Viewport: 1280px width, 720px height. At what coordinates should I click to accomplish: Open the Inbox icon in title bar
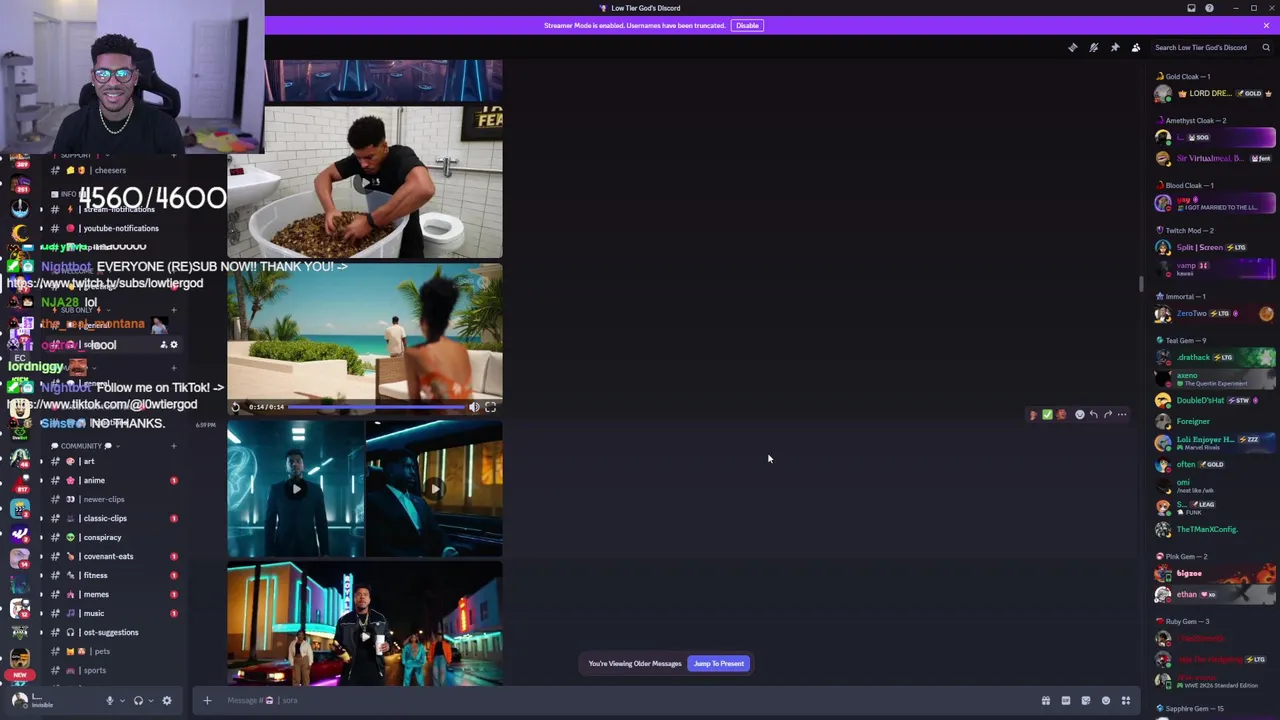click(1191, 8)
